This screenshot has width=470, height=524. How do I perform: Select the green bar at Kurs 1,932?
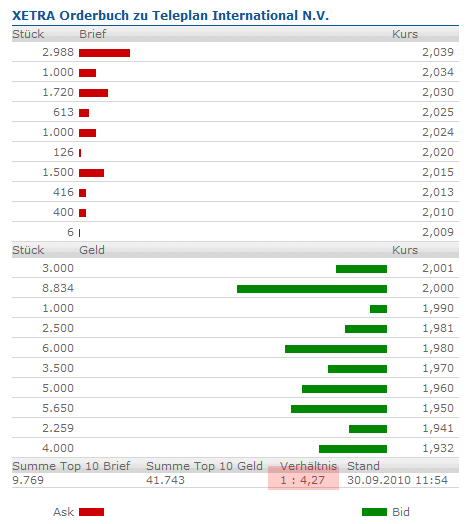pyautogui.click(x=353, y=449)
